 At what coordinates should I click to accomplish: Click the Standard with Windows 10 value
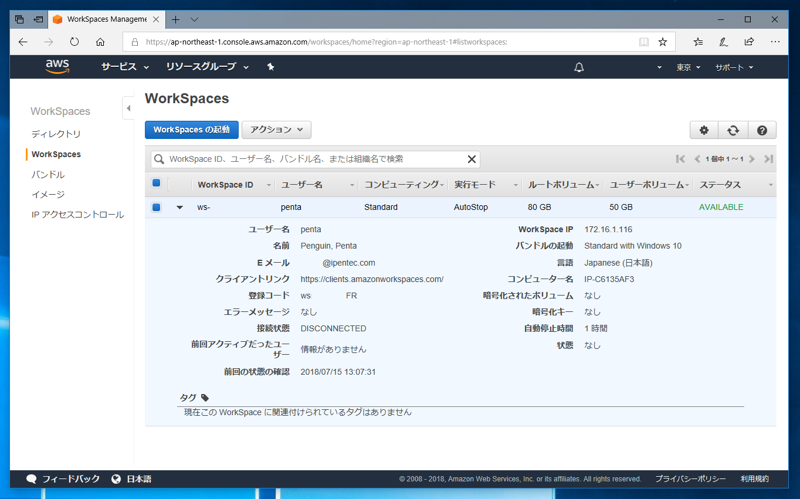pyautogui.click(x=633, y=246)
